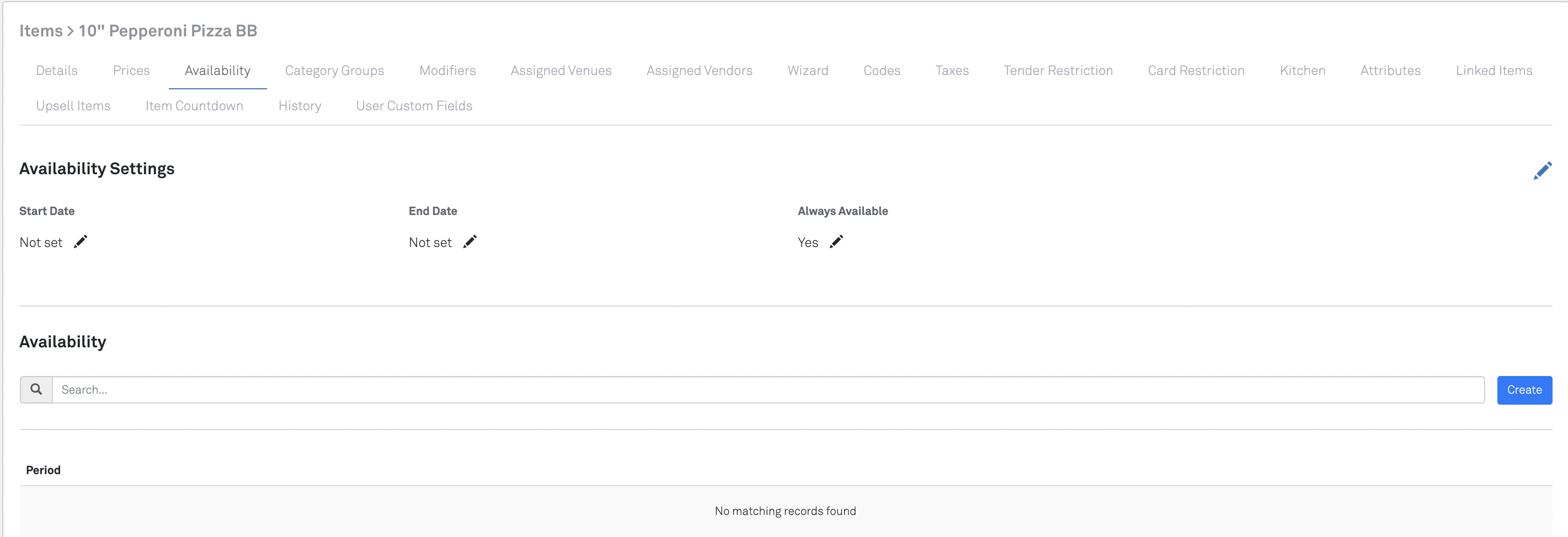
Task: Switch to the Kitchen tab
Action: pos(1302,71)
